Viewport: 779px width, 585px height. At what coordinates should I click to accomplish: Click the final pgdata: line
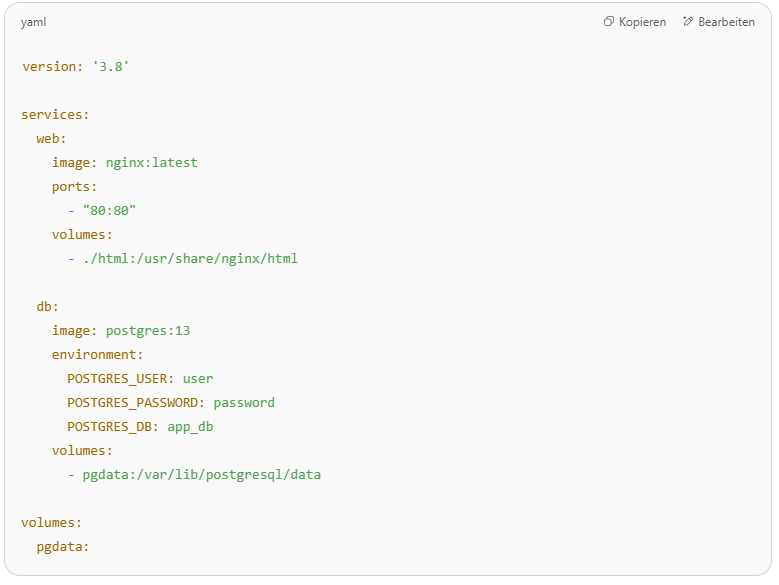click(x=63, y=547)
